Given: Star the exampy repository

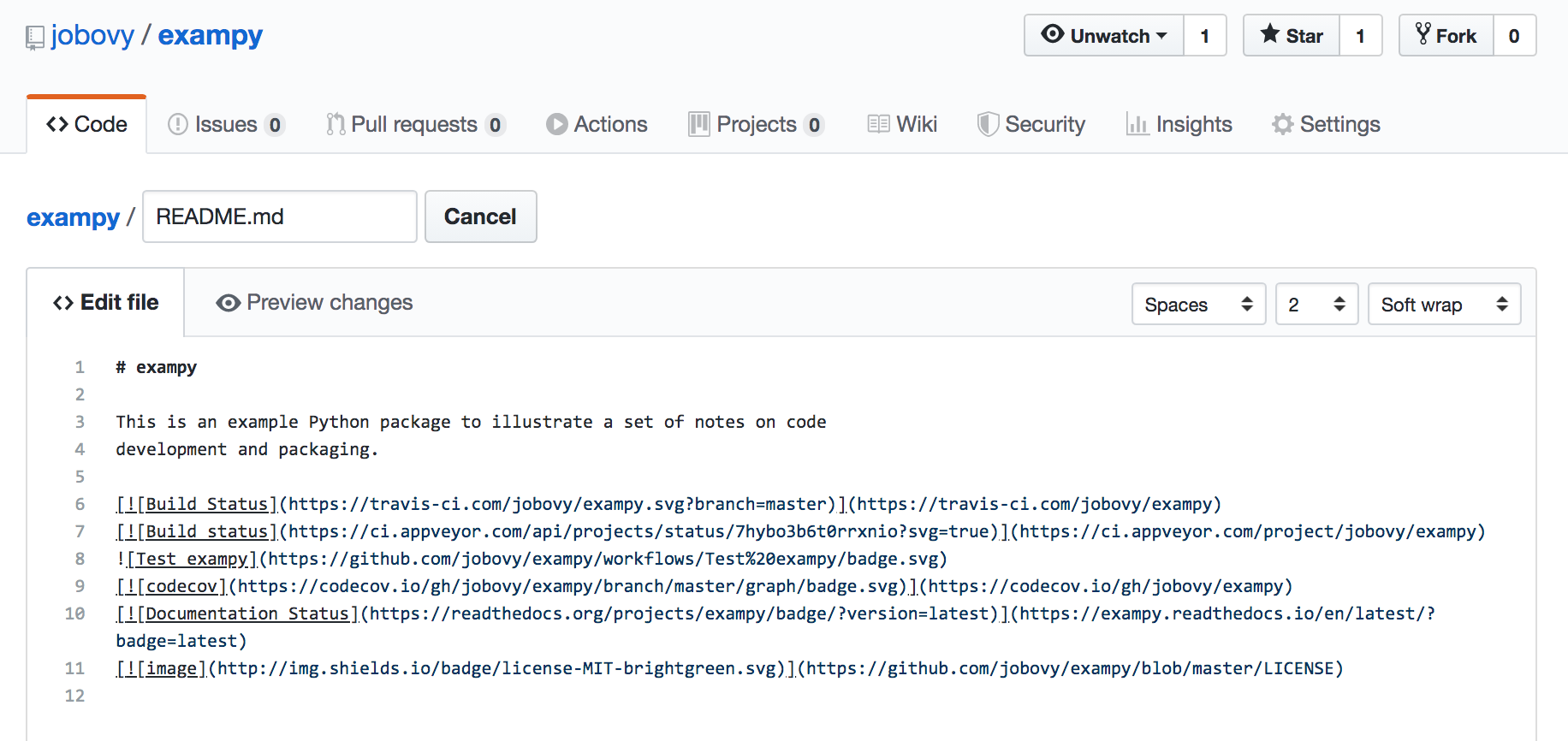Looking at the screenshot, I should tap(1292, 35).
